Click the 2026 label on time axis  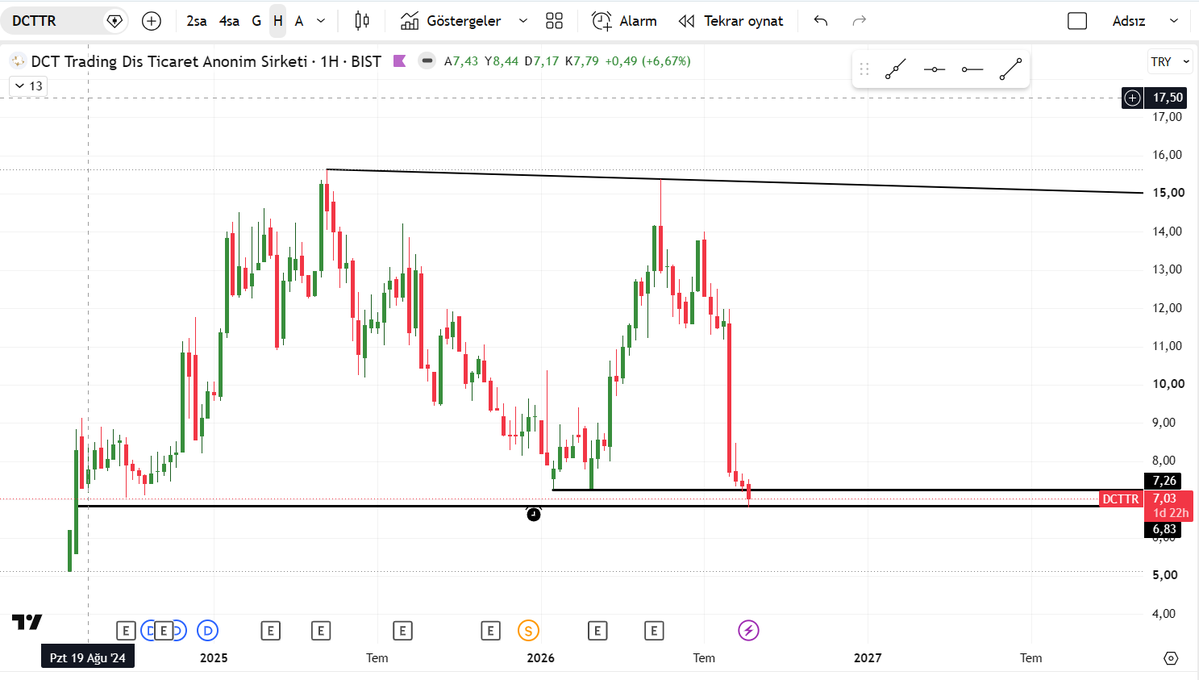click(541, 658)
